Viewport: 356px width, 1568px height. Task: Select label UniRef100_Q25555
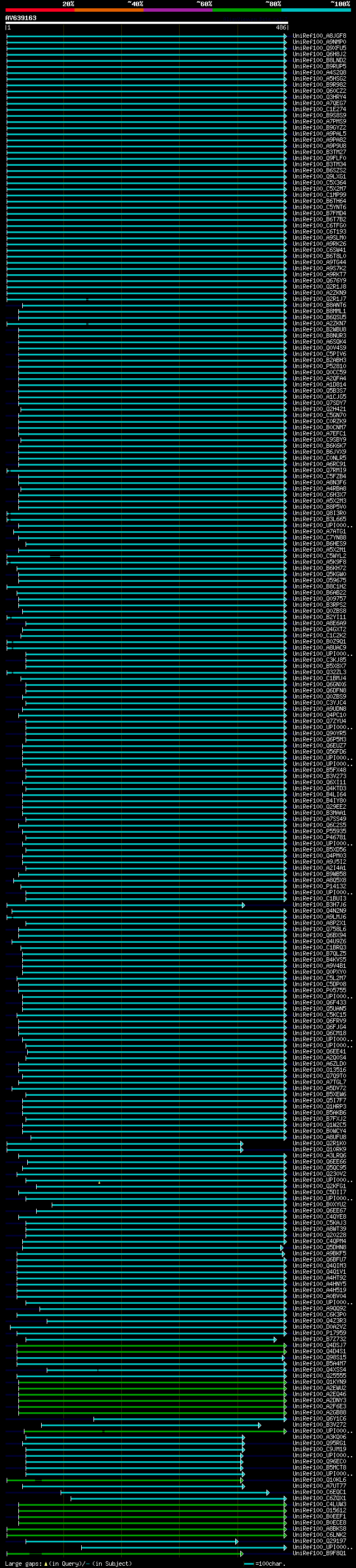pos(319,1376)
